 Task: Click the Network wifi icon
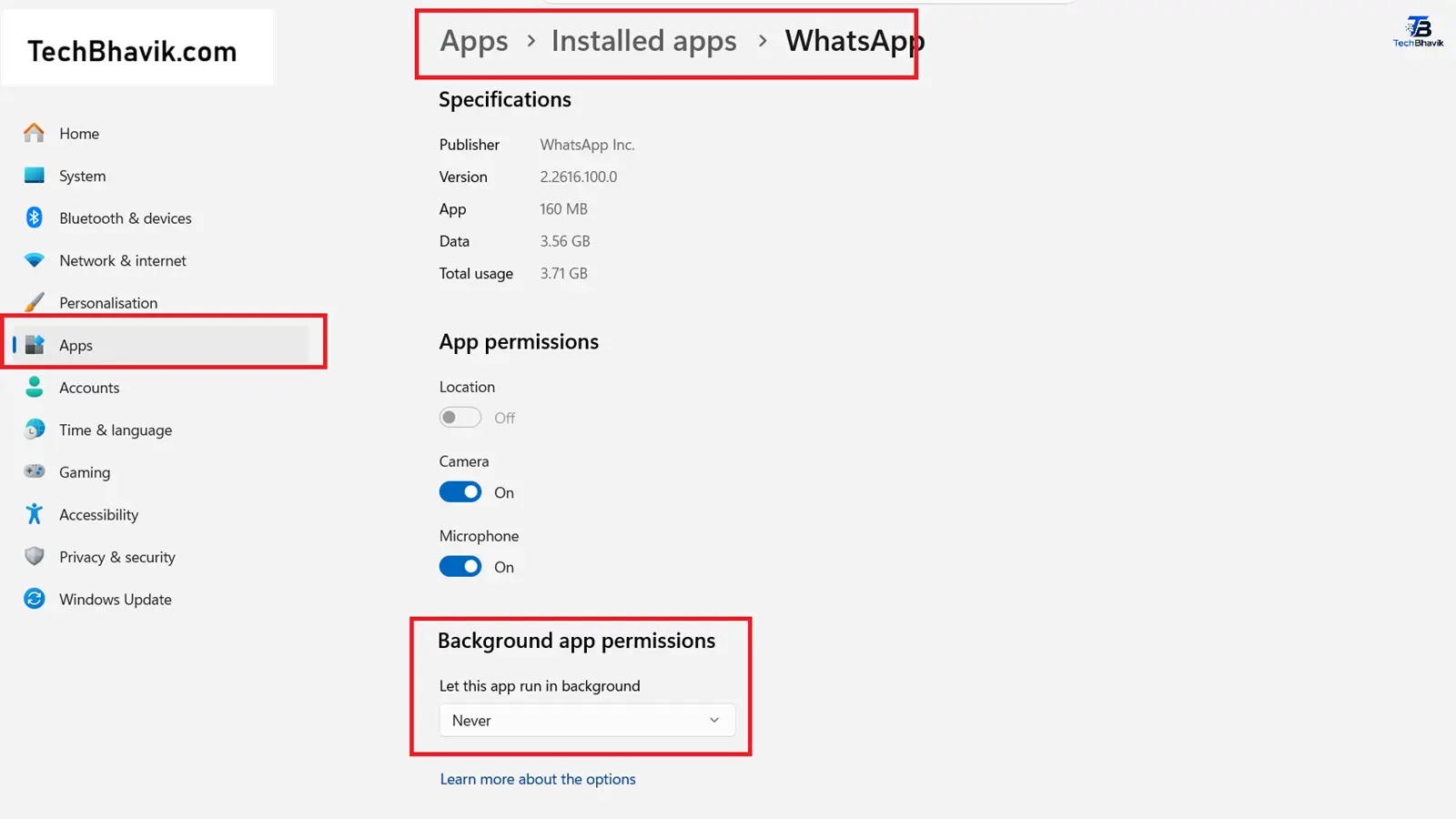tap(34, 260)
